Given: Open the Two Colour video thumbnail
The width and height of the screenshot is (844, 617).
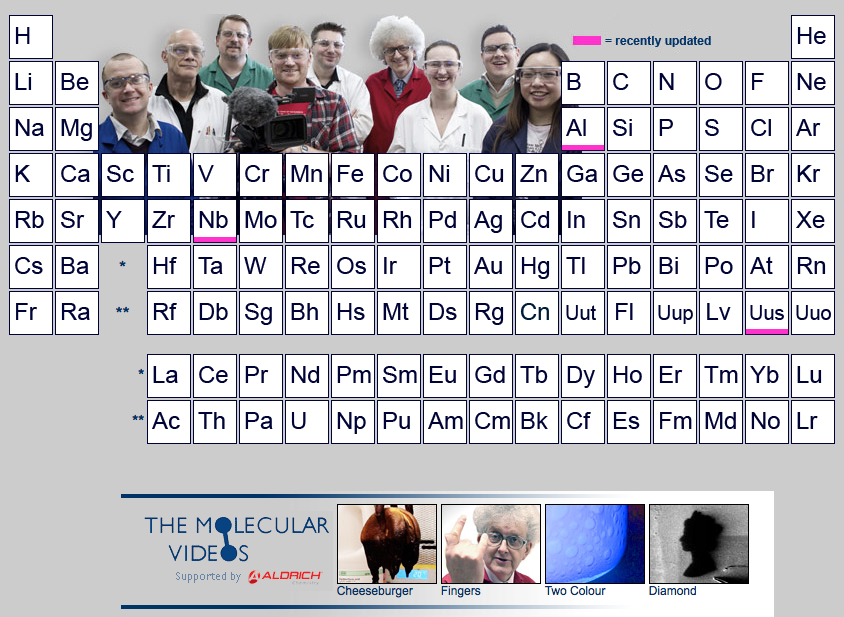Looking at the screenshot, I should pyautogui.click(x=595, y=544).
